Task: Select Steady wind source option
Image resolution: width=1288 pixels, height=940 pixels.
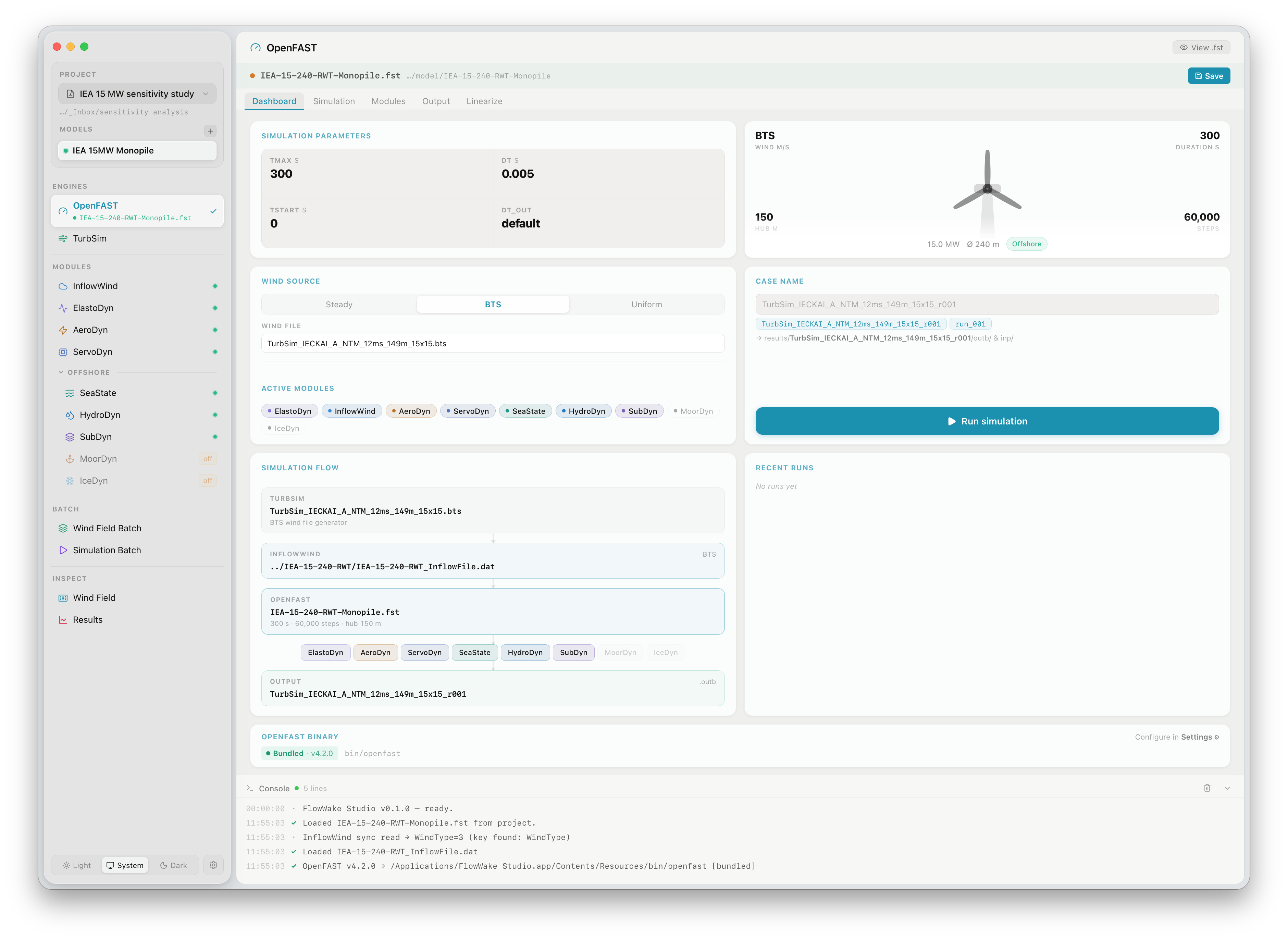Action: pos(339,305)
